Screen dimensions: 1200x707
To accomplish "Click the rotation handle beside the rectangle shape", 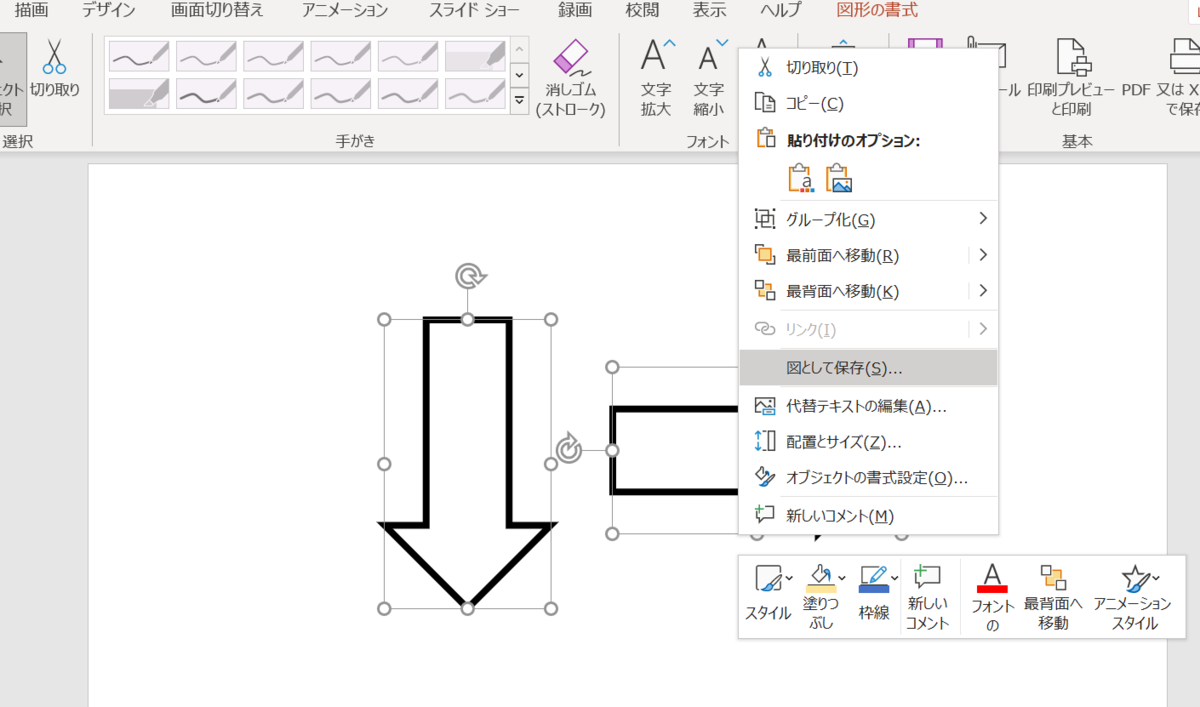I will 569,449.
